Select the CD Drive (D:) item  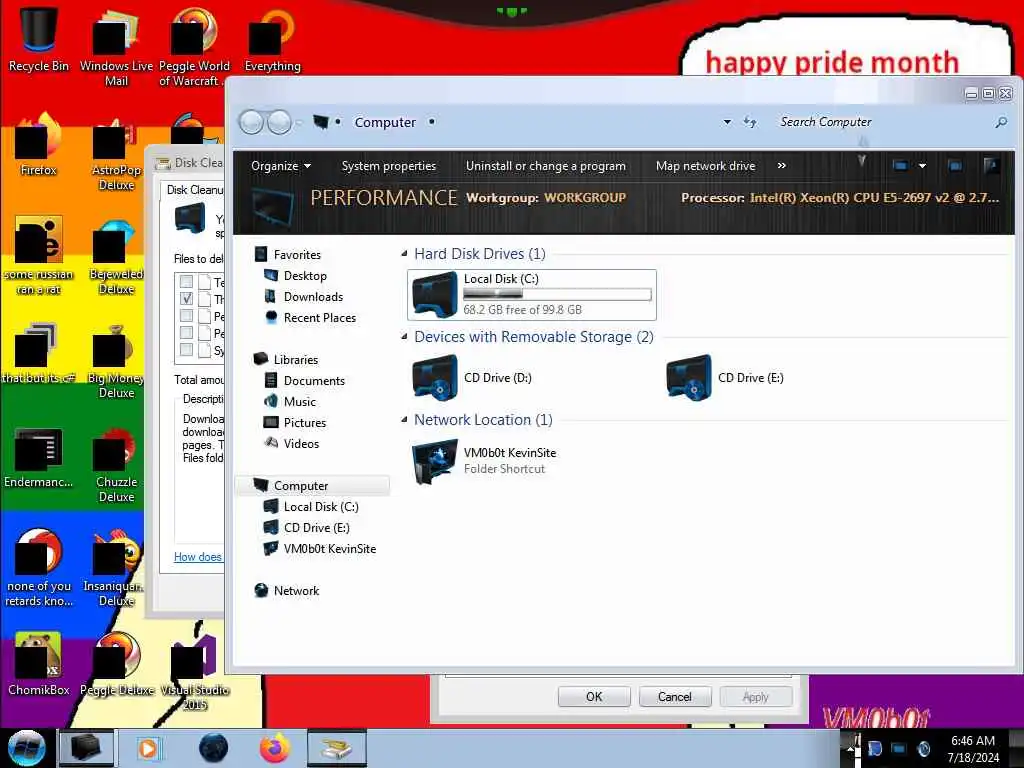(473, 377)
